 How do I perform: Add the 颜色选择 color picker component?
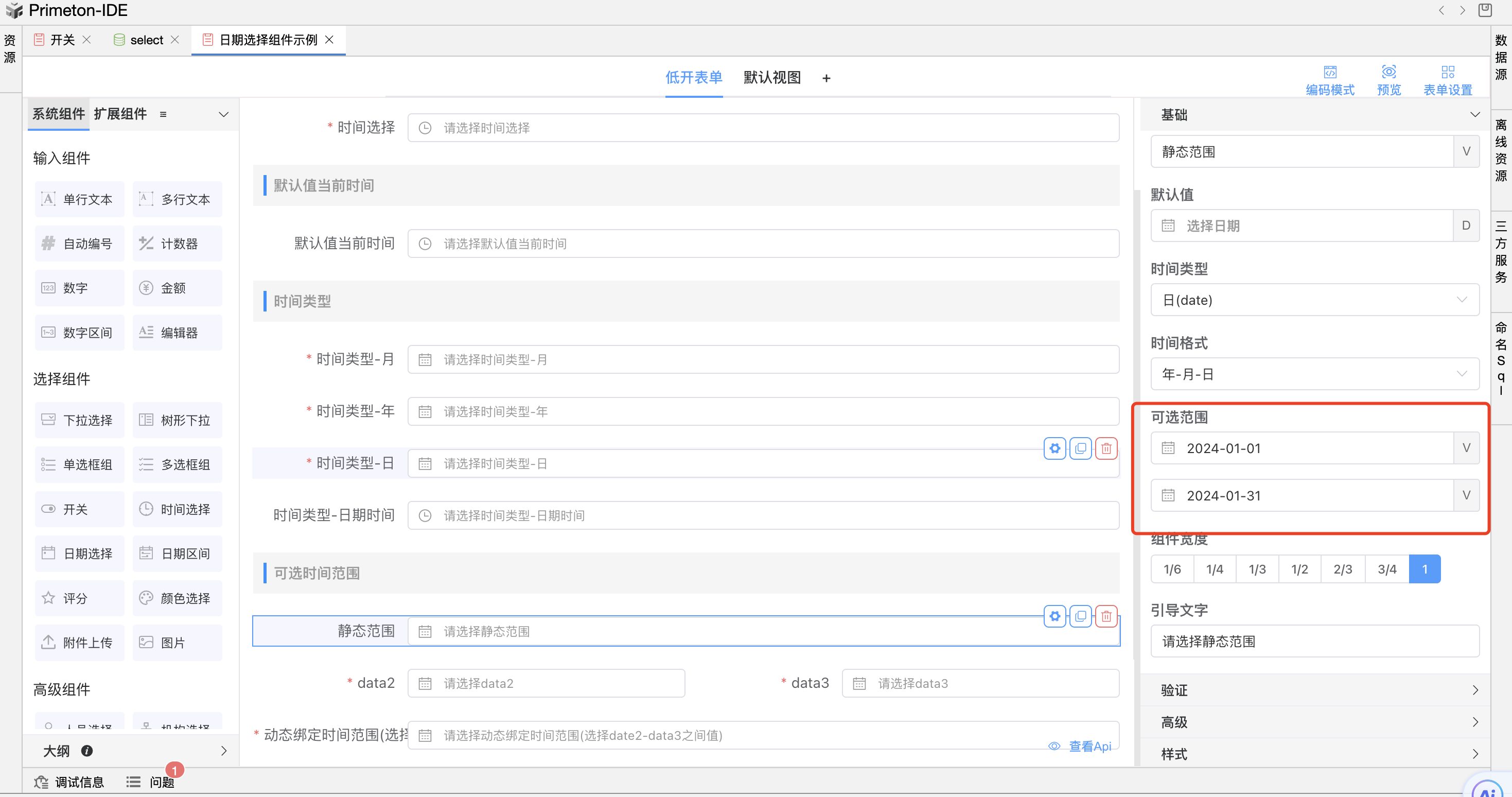point(177,598)
